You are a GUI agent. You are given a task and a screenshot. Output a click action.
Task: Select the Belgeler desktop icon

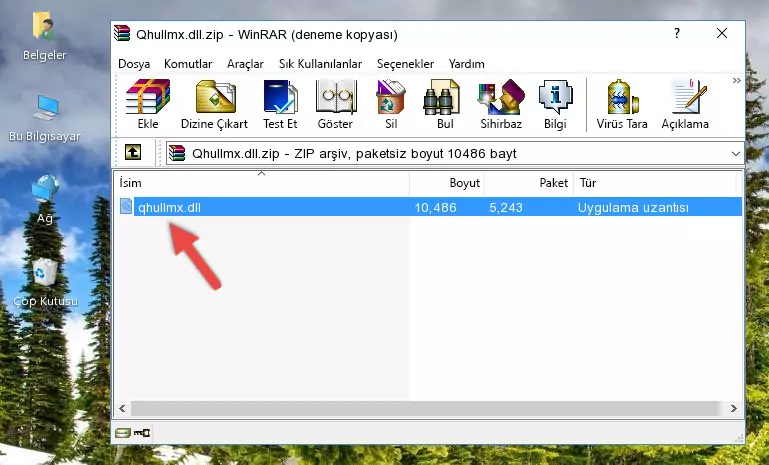tap(44, 37)
